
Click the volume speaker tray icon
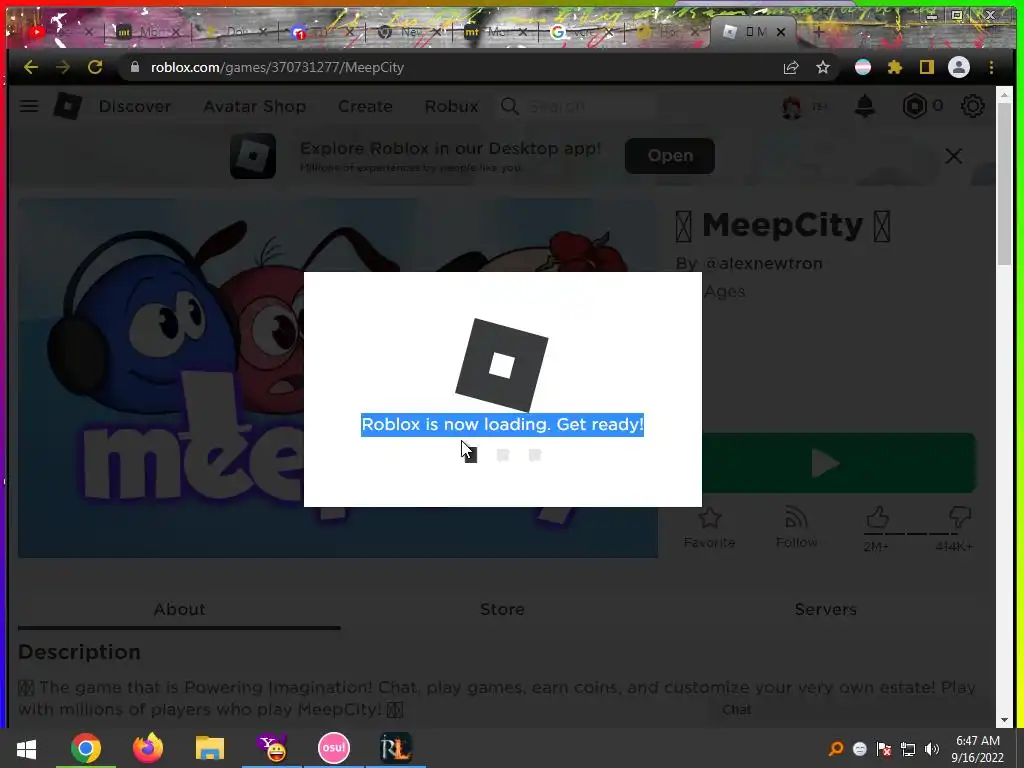932,749
